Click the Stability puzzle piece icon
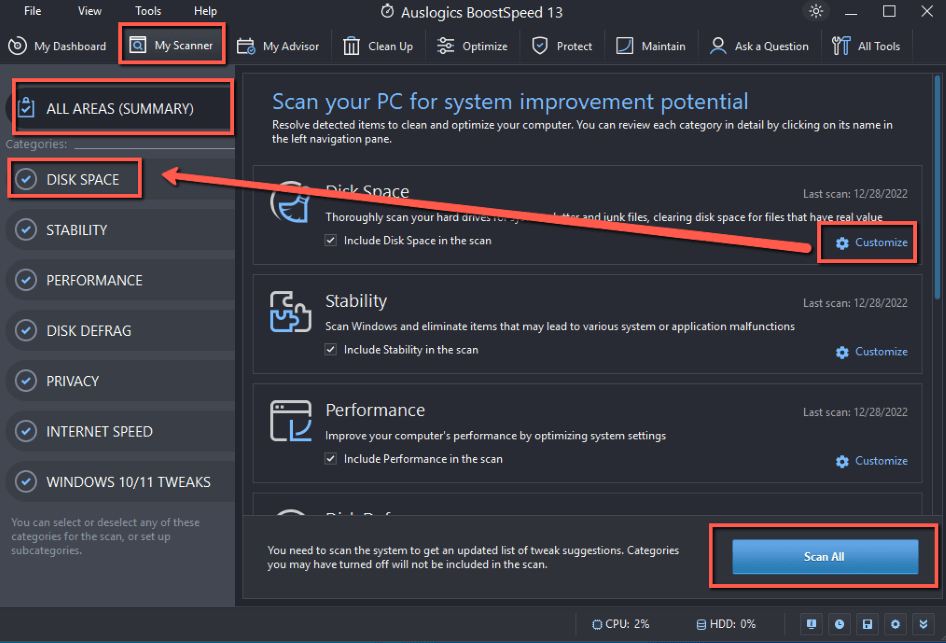The width and height of the screenshot is (946, 643). tap(290, 312)
